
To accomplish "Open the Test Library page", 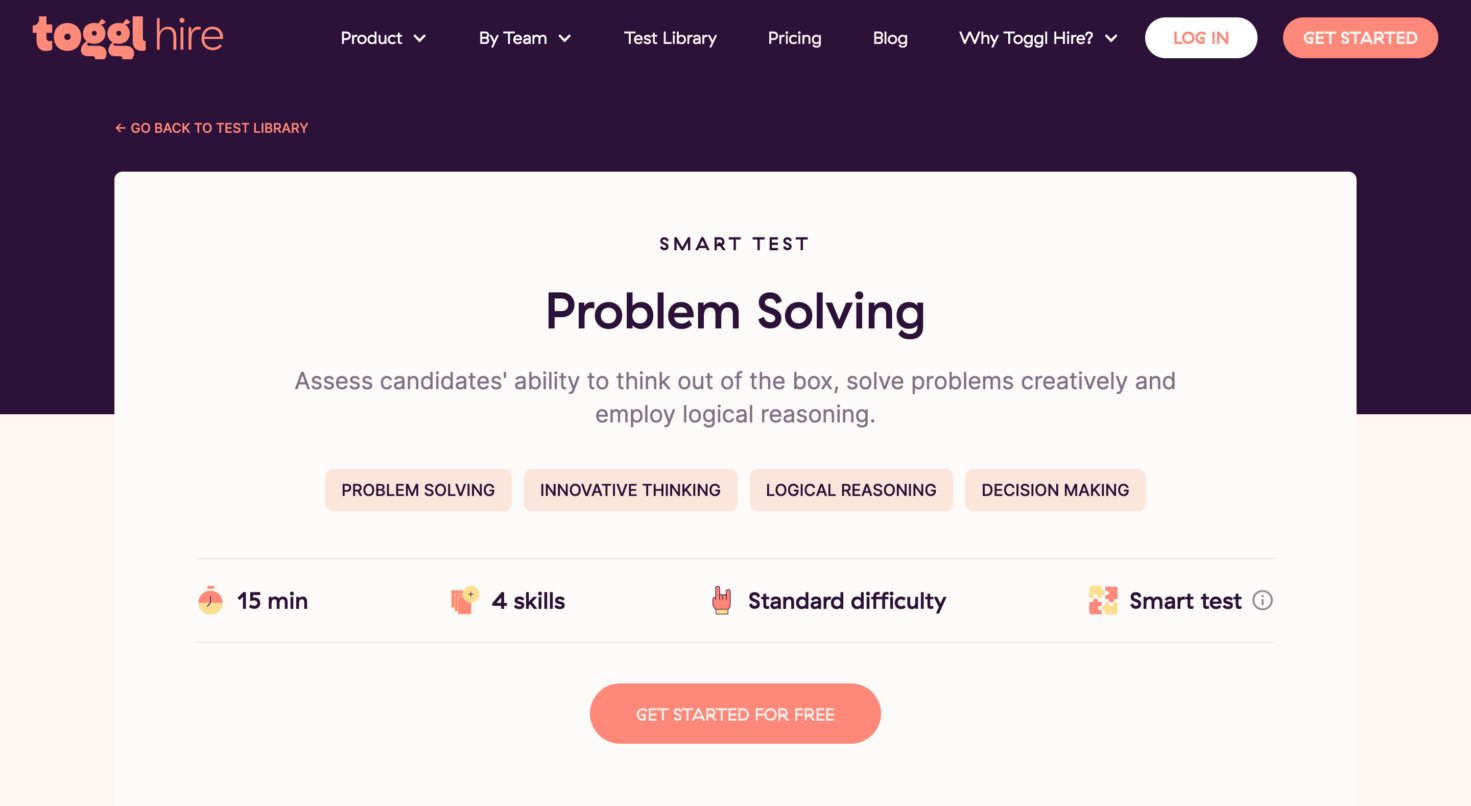I will click(x=670, y=37).
